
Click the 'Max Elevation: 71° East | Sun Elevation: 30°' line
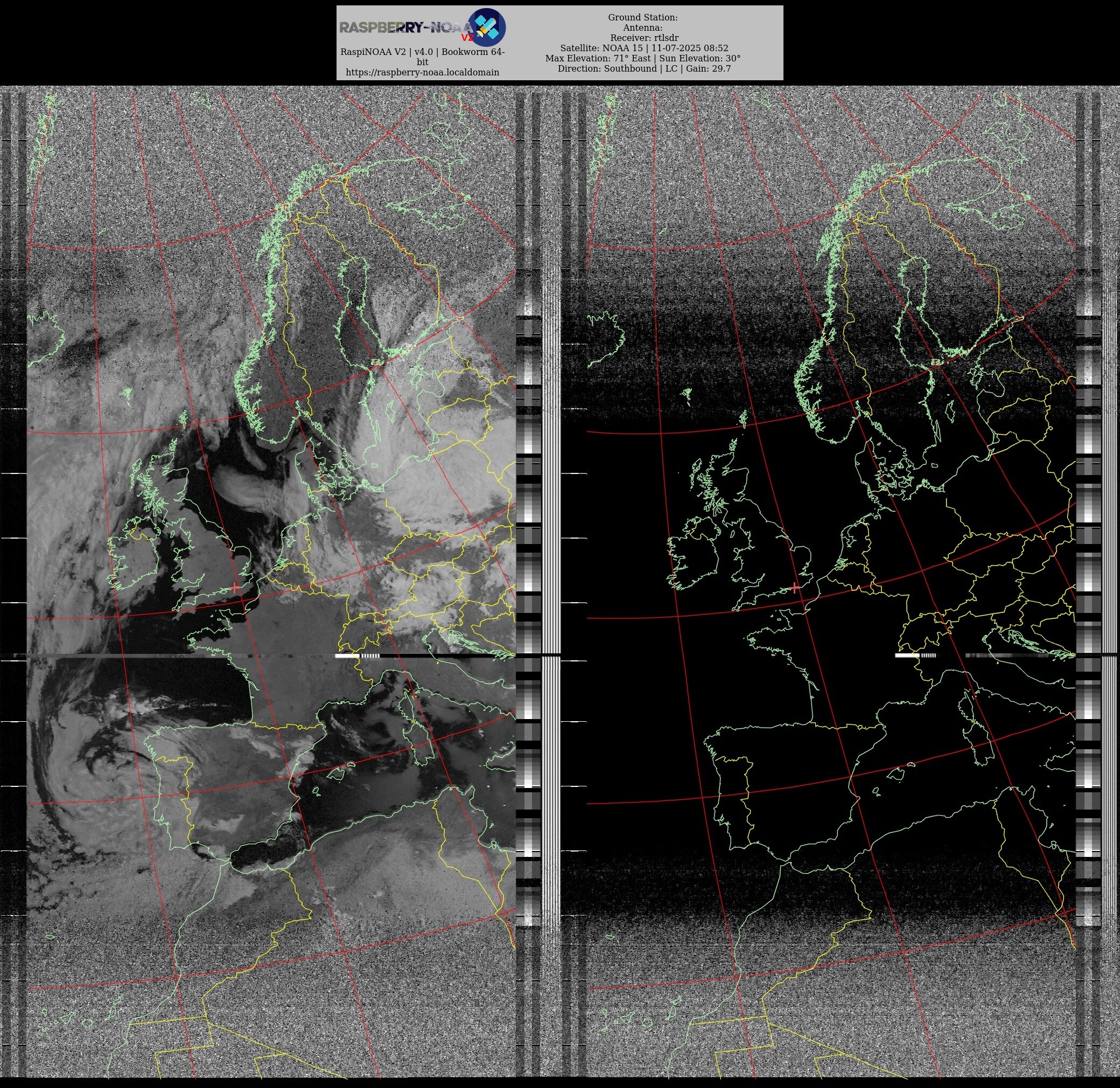click(643, 58)
